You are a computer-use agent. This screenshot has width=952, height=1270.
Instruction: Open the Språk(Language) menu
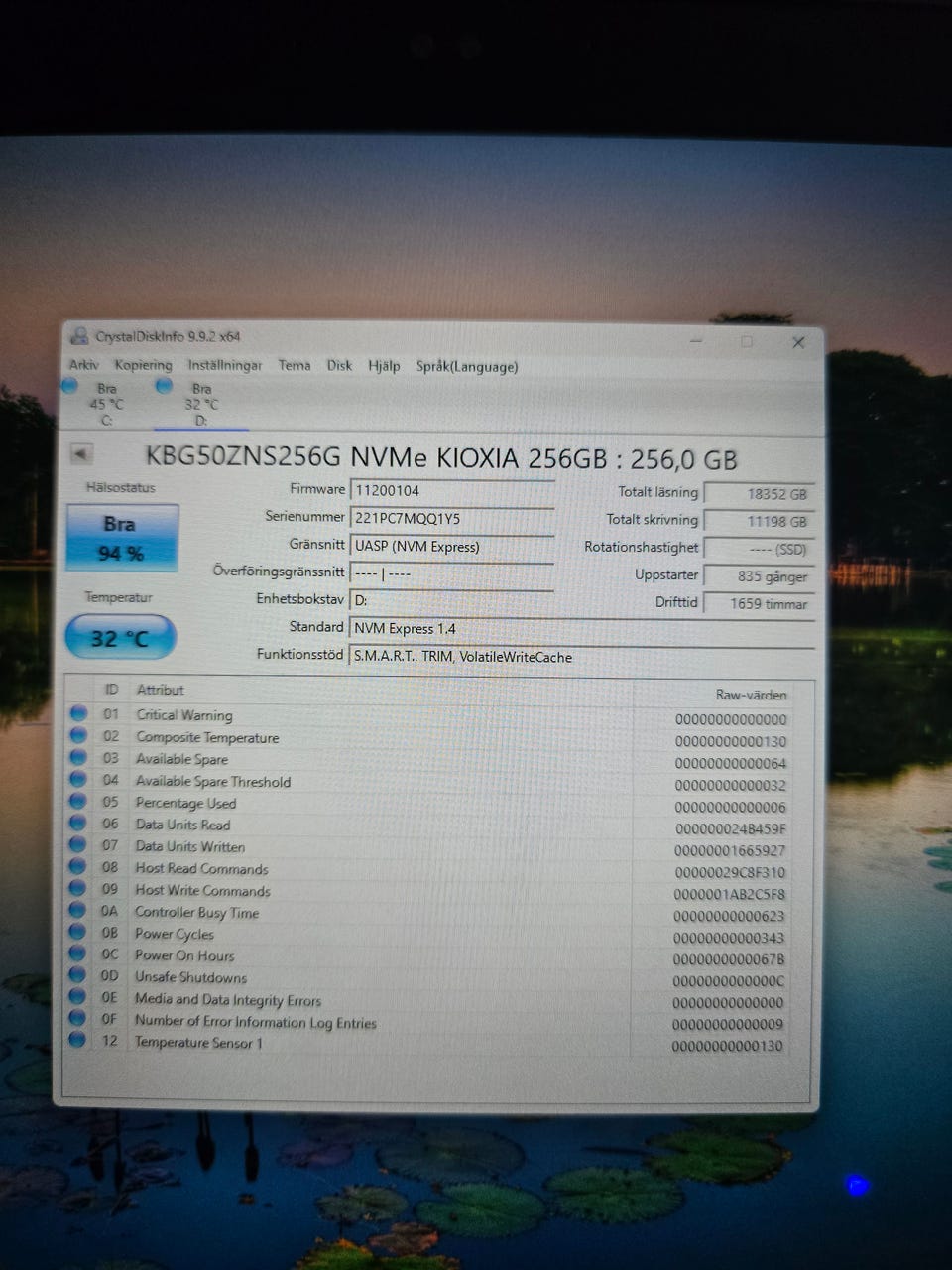(x=467, y=366)
